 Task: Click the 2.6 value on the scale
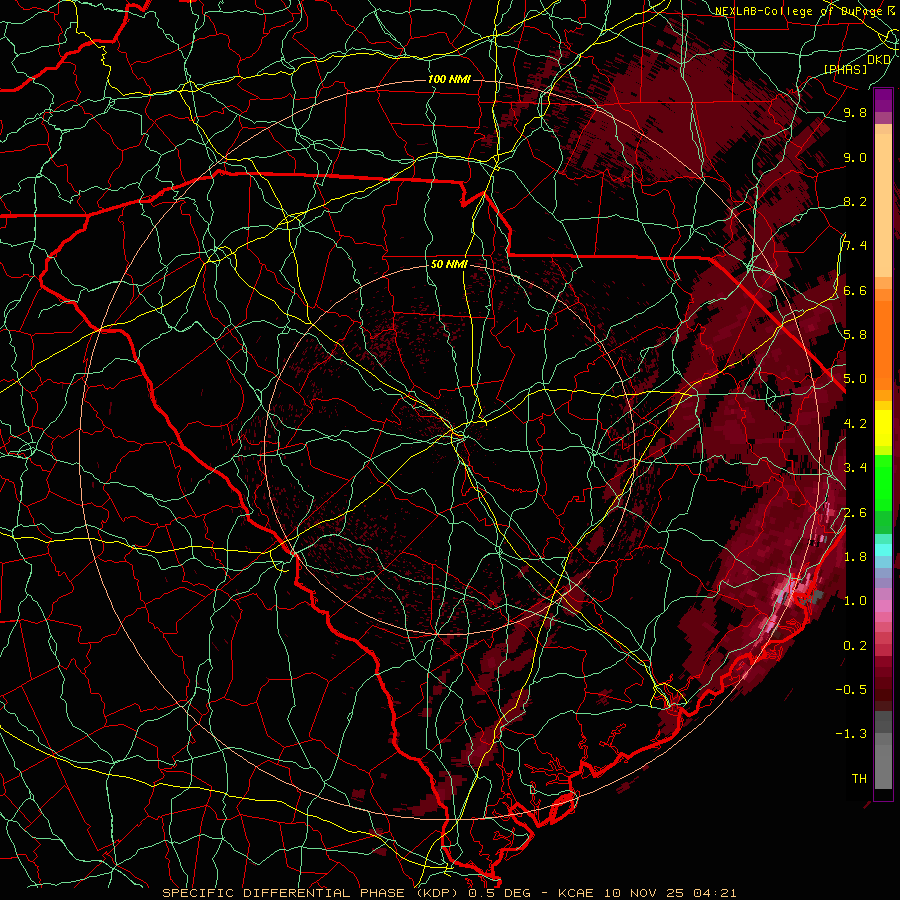click(x=855, y=513)
